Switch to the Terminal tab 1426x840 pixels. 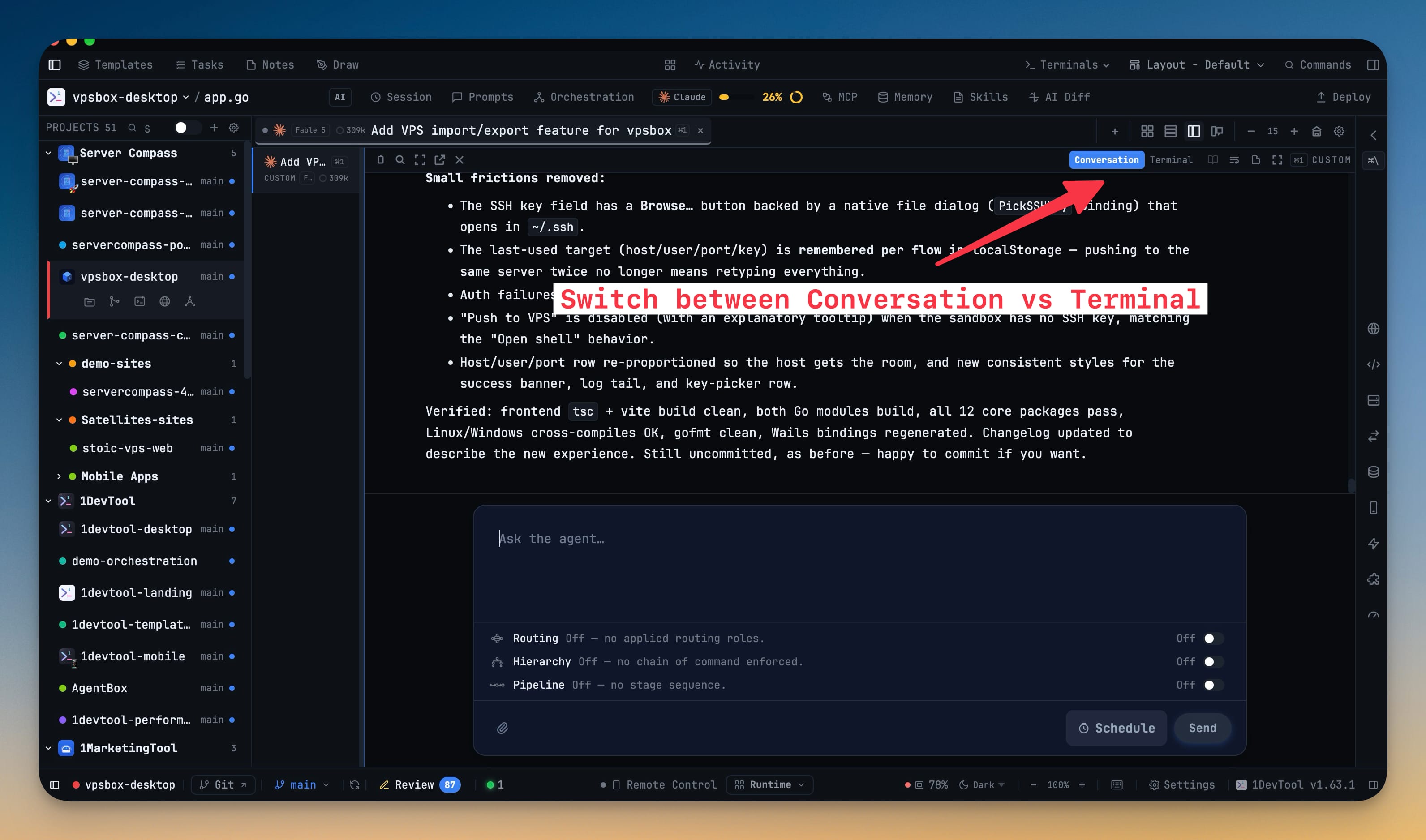(x=1171, y=160)
